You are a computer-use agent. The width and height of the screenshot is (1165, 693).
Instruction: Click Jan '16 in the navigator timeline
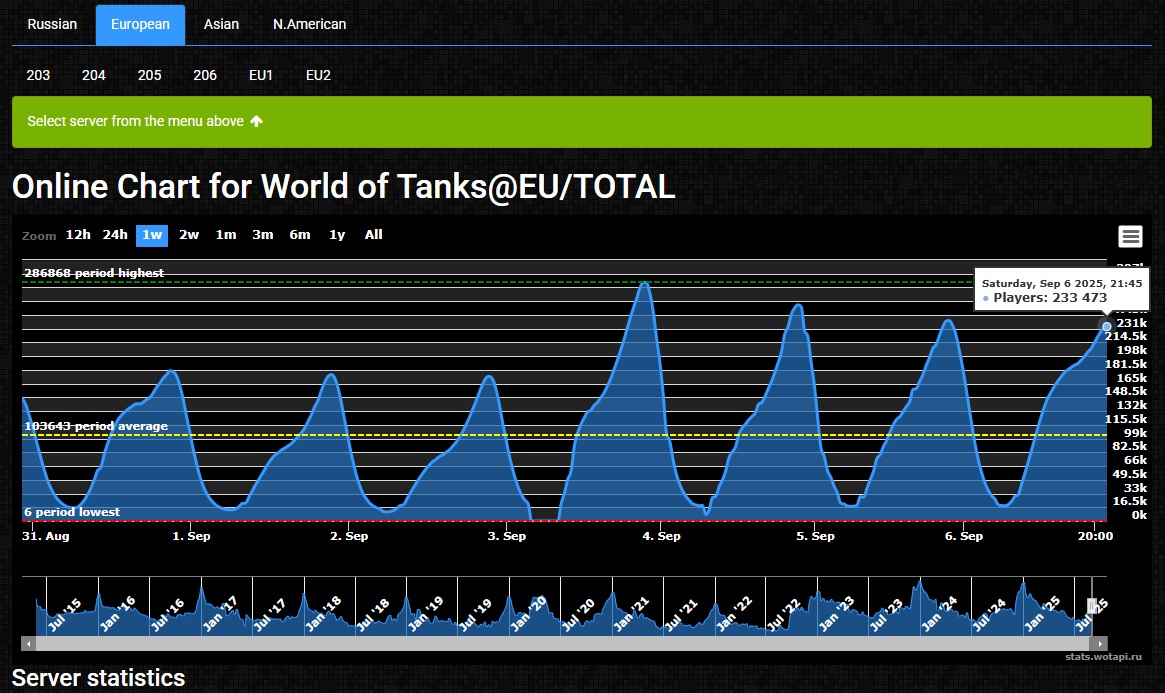pyautogui.click(x=117, y=614)
